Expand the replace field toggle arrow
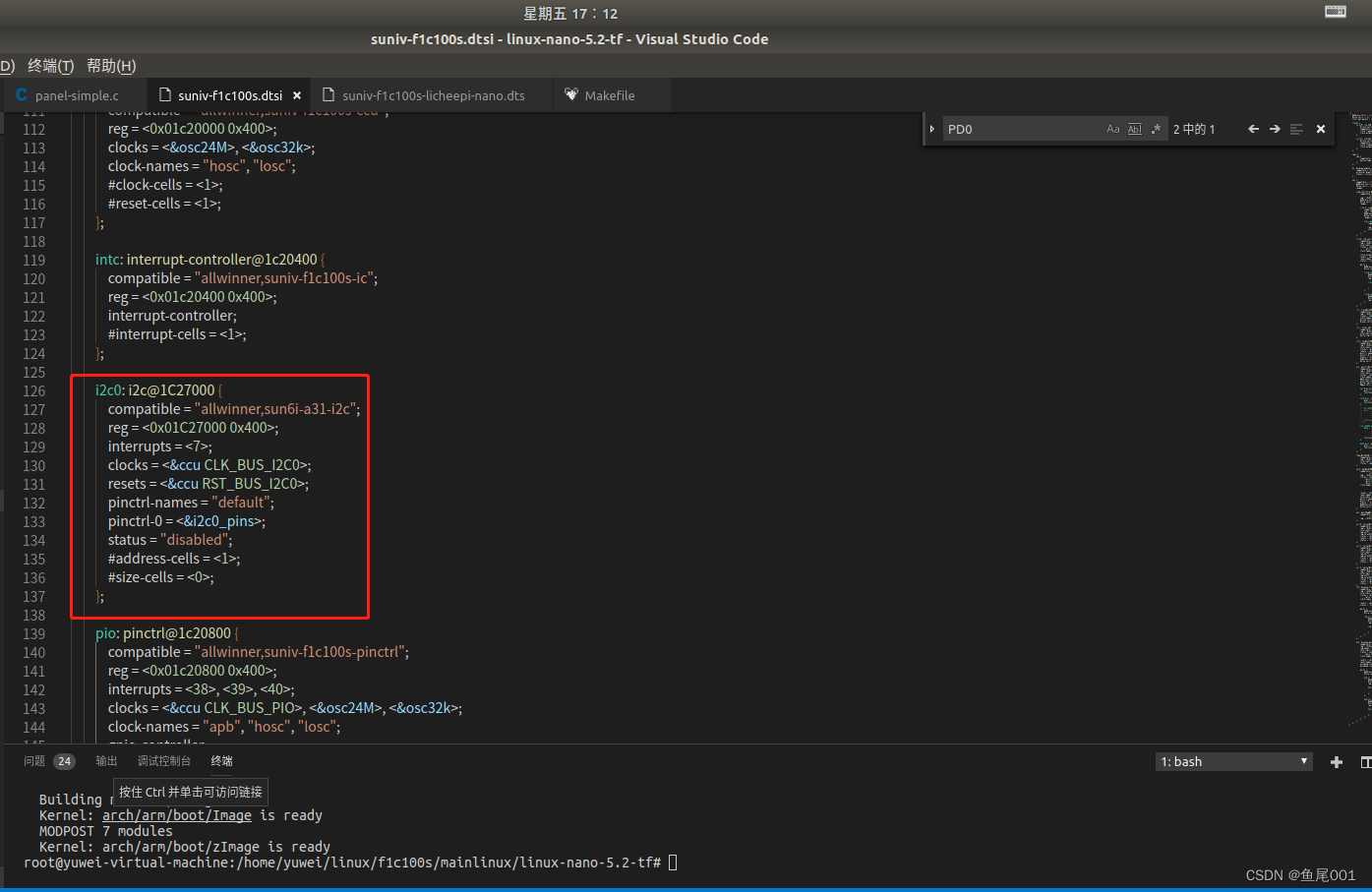The width and height of the screenshot is (1372, 892). click(932, 129)
